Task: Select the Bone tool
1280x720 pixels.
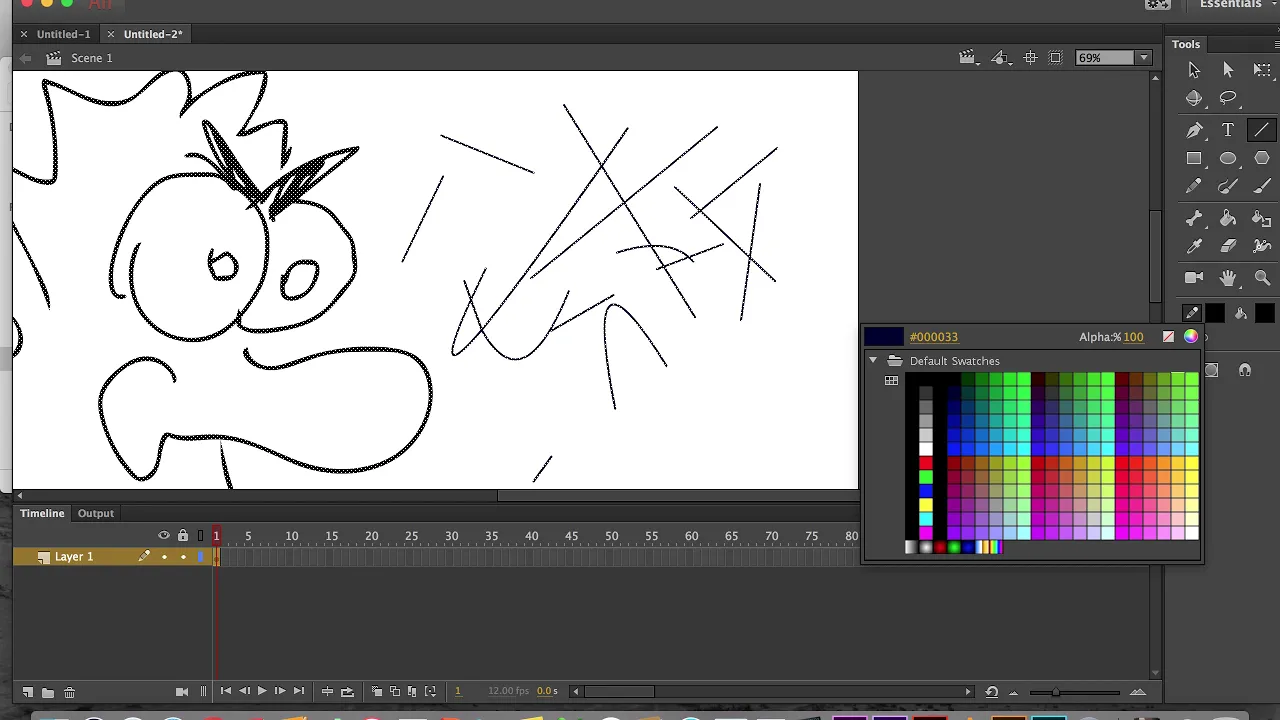Action: tap(1194, 218)
